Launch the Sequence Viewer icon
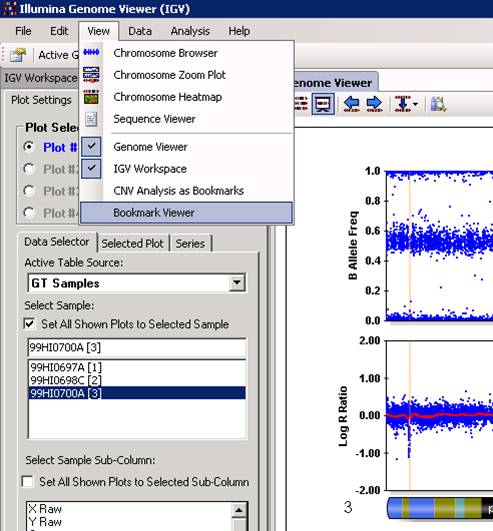The width and height of the screenshot is (493, 531). pyautogui.click(x=91, y=119)
